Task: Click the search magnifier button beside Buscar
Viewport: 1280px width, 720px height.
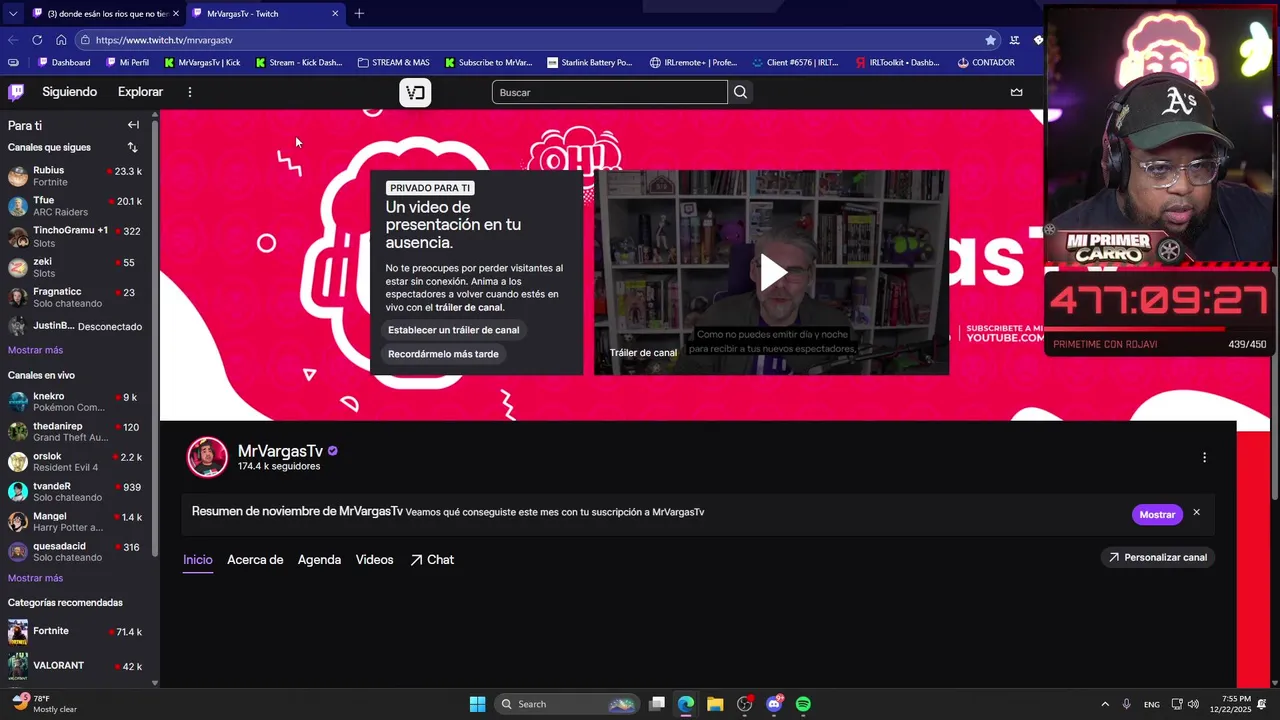Action: point(740,92)
